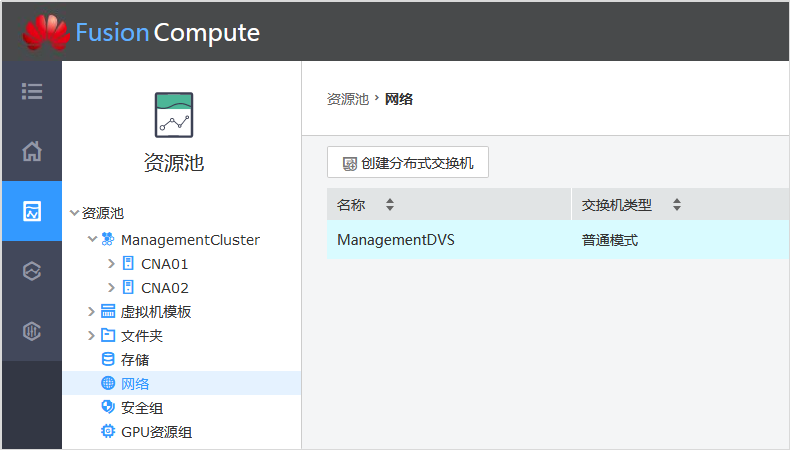Select GPU资源组 in the tree
This screenshot has height=450, width=790.
click(x=157, y=432)
